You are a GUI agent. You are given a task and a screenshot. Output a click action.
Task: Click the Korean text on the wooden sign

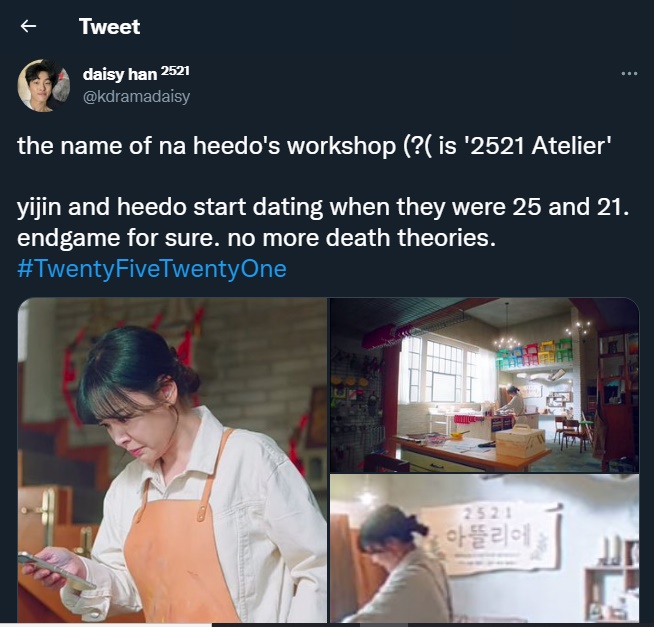[x=487, y=538]
